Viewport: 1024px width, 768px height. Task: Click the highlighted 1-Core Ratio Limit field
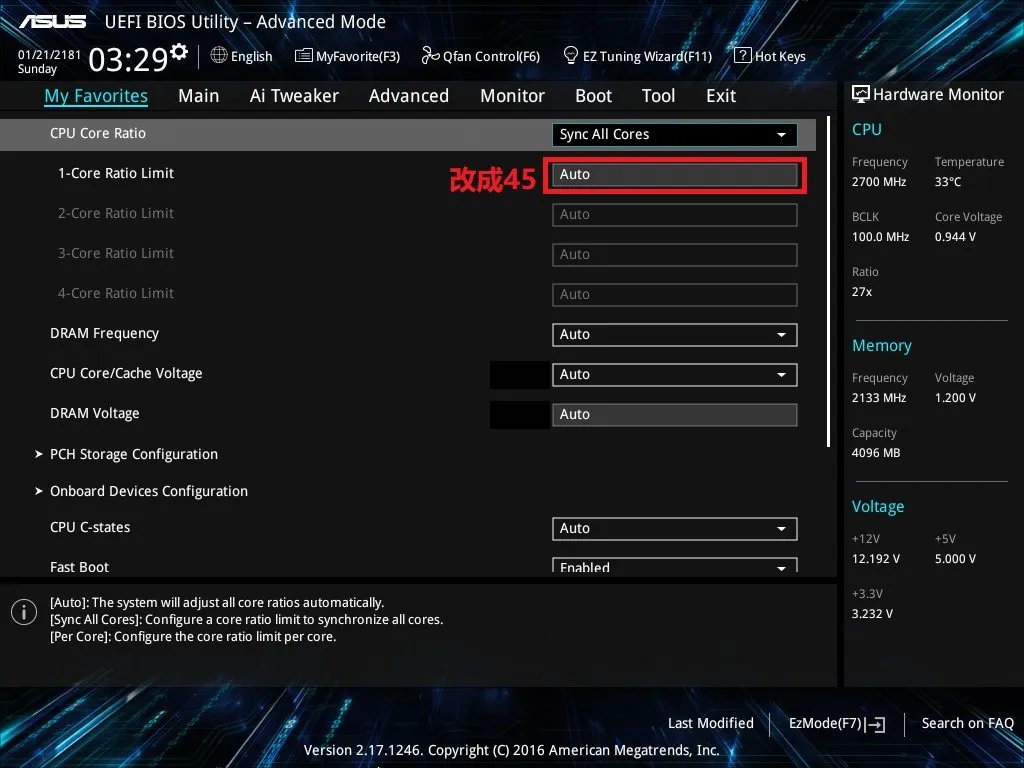(674, 174)
